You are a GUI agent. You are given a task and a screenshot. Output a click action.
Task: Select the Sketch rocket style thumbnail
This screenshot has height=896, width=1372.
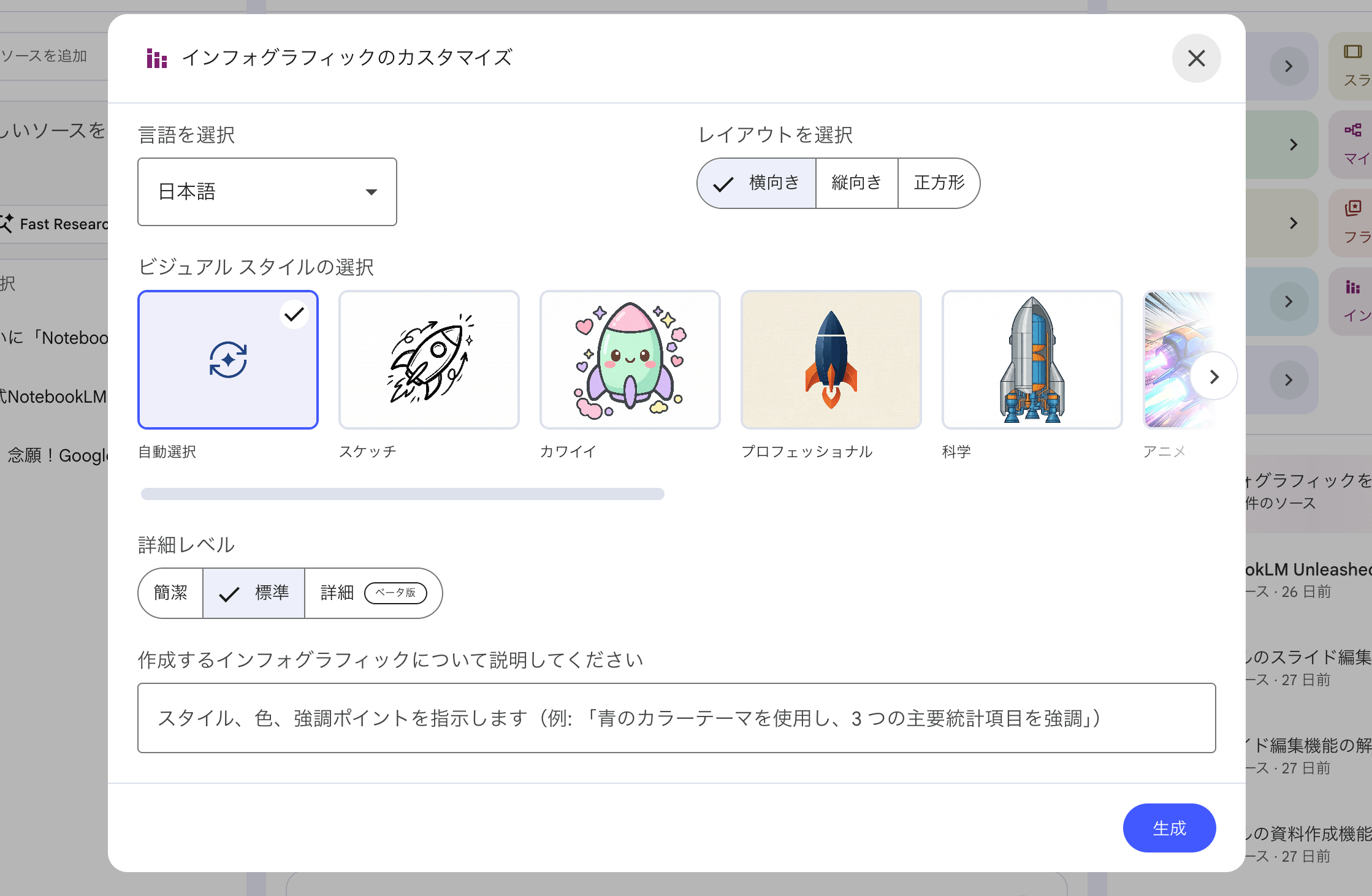point(429,360)
